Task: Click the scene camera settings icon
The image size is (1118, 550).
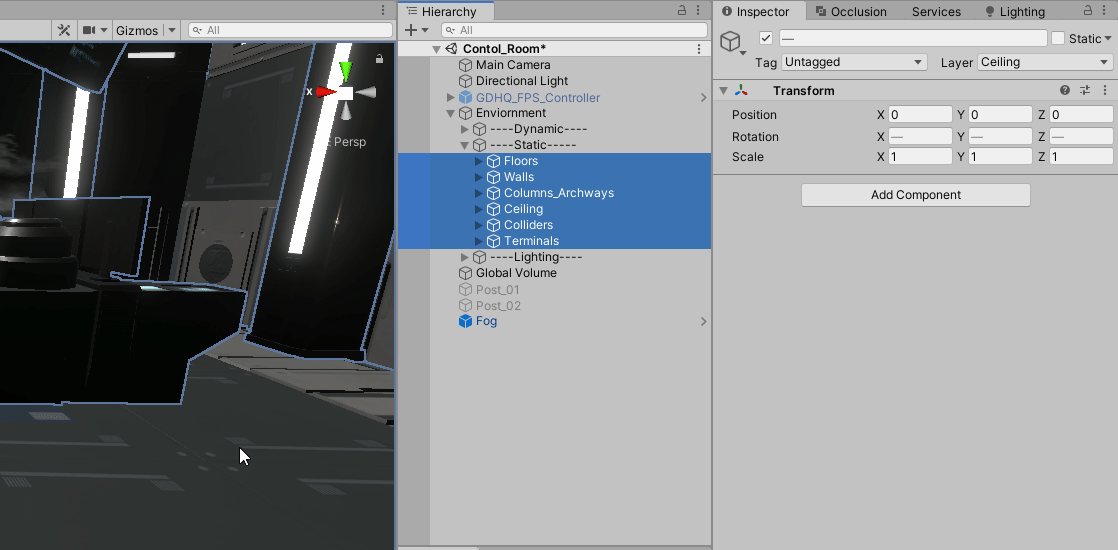Action: [x=88, y=30]
